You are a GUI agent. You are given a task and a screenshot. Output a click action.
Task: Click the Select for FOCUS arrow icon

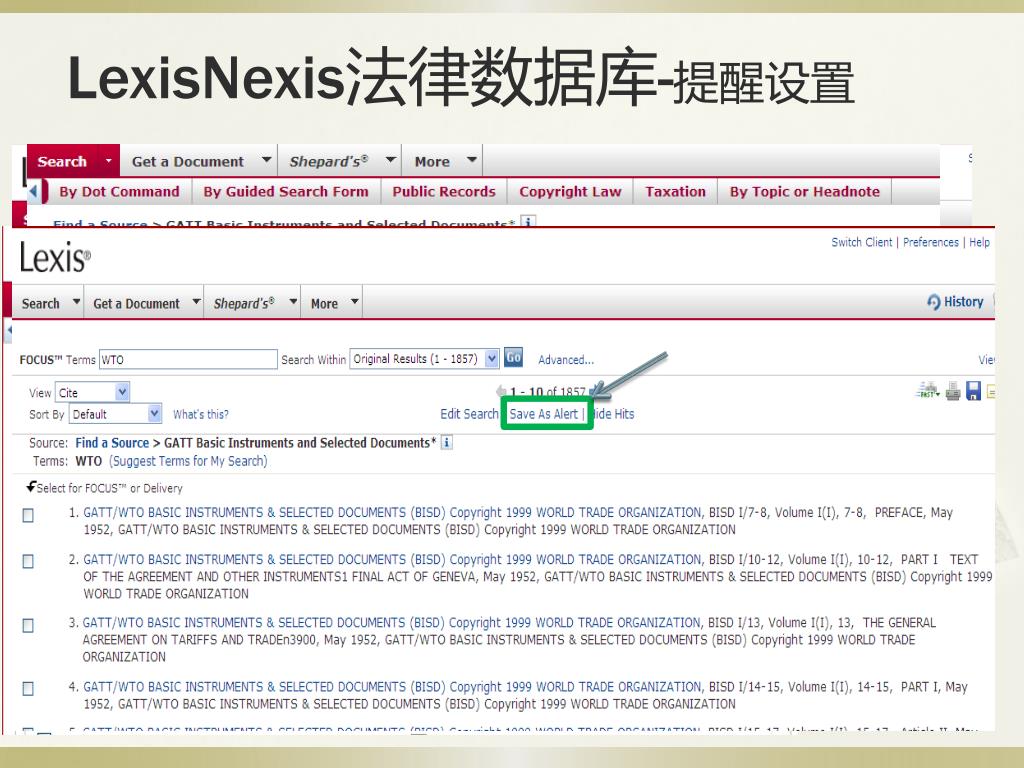point(31,487)
